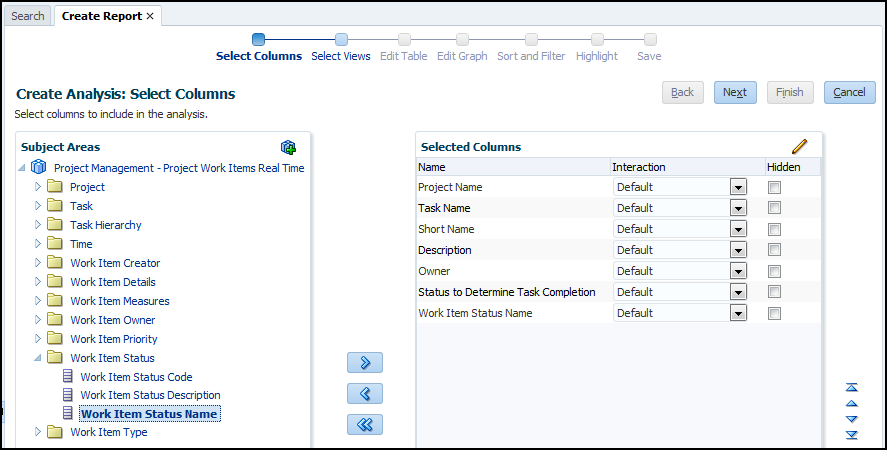Image resolution: width=887 pixels, height=450 pixels.
Task: Click the Next button
Action: click(735, 92)
